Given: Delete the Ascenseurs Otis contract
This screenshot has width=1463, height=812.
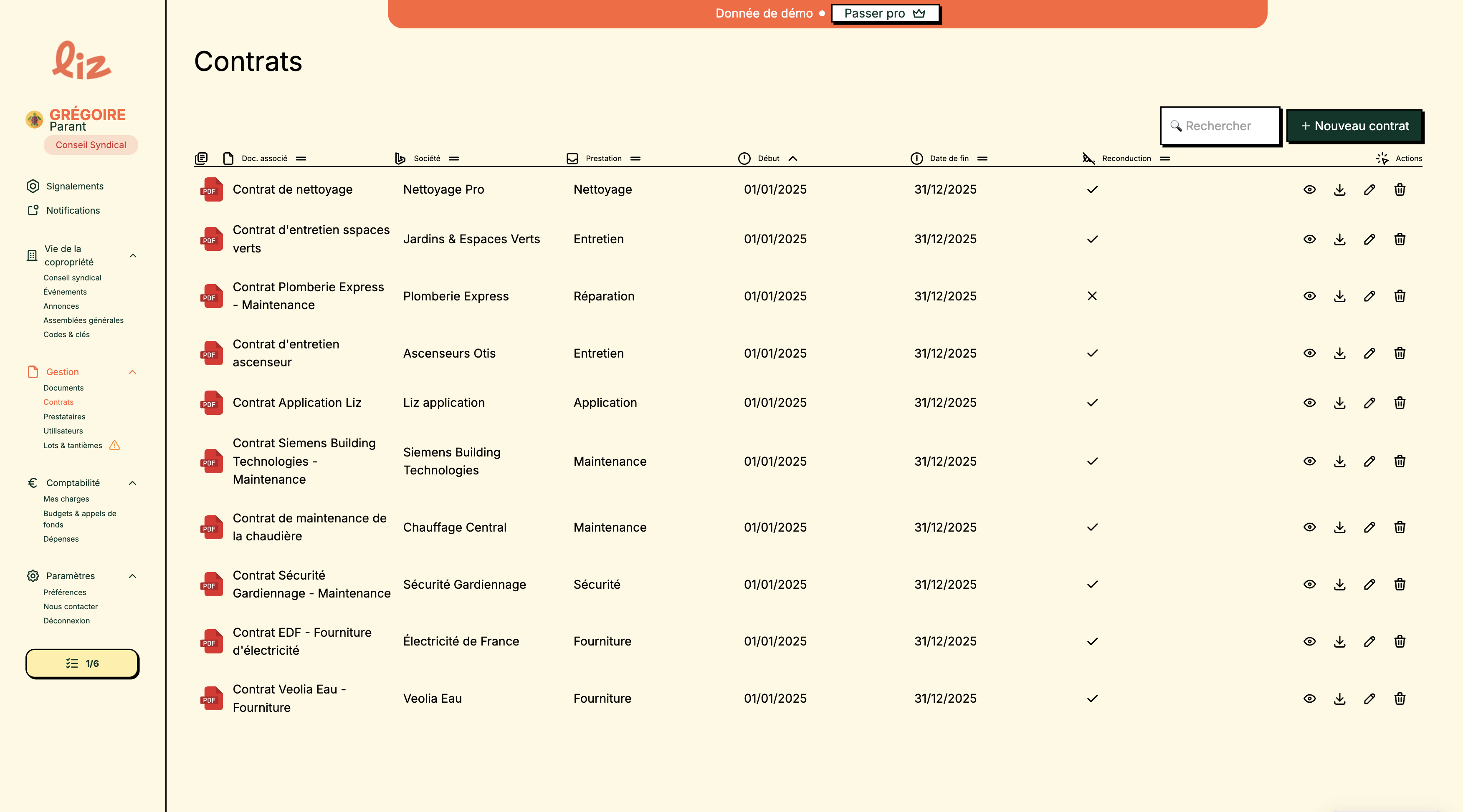Looking at the screenshot, I should (x=1400, y=353).
